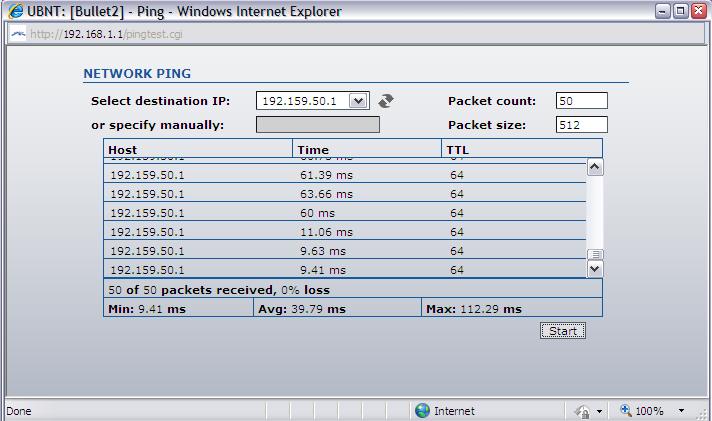Edit the Packet size field
Image resolution: width=712 pixels, height=421 pixels.
[582, 124]
